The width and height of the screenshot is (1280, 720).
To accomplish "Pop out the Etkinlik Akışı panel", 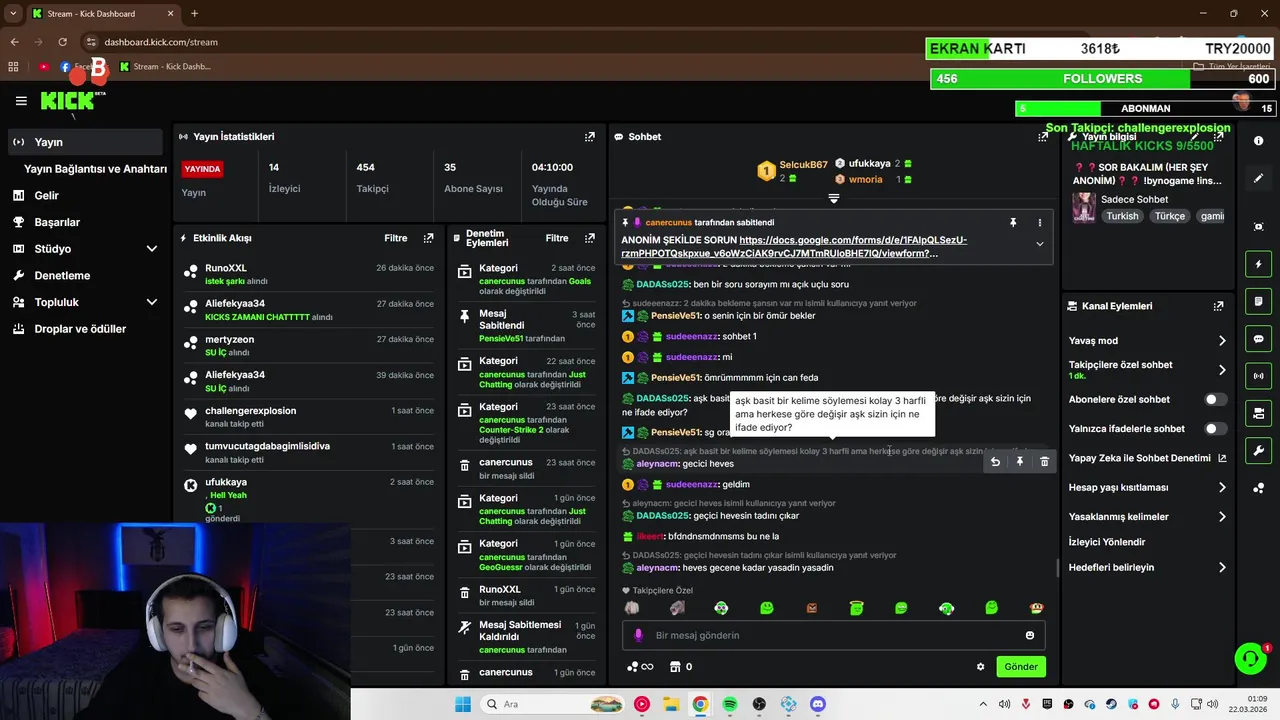I will click(428, 238).
